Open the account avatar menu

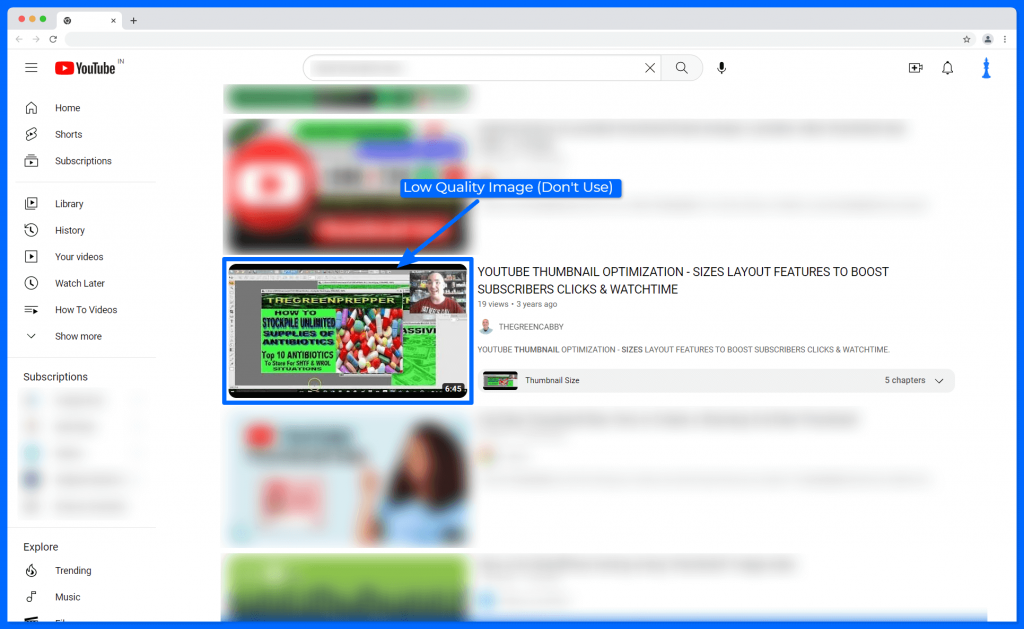click(986, 68)
